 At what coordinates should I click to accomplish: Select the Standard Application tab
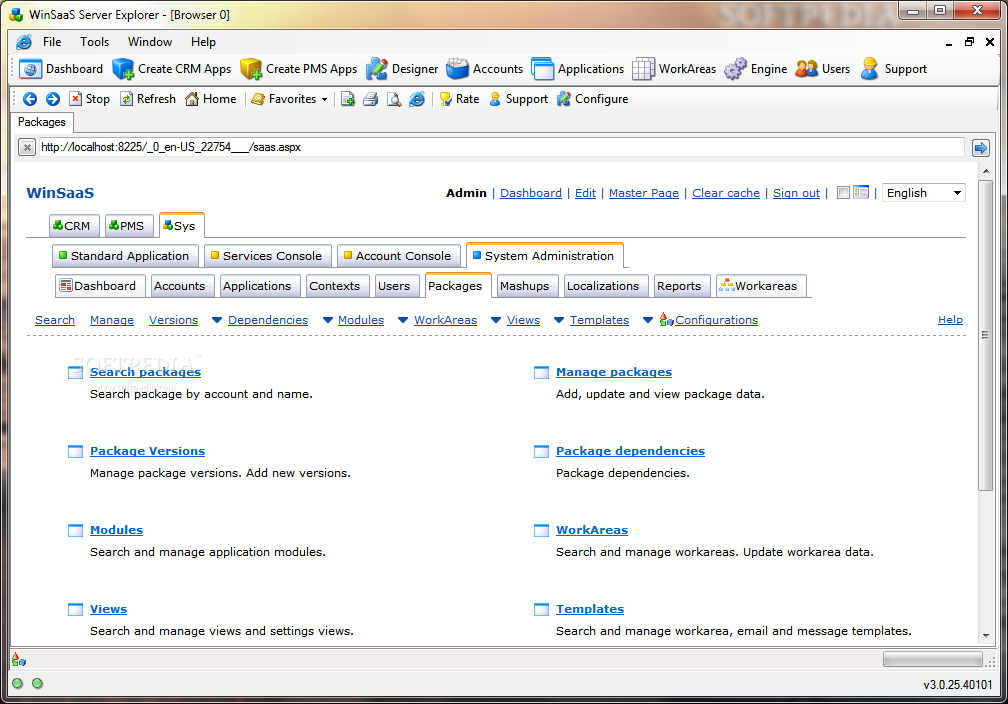[x=125, y=256]
